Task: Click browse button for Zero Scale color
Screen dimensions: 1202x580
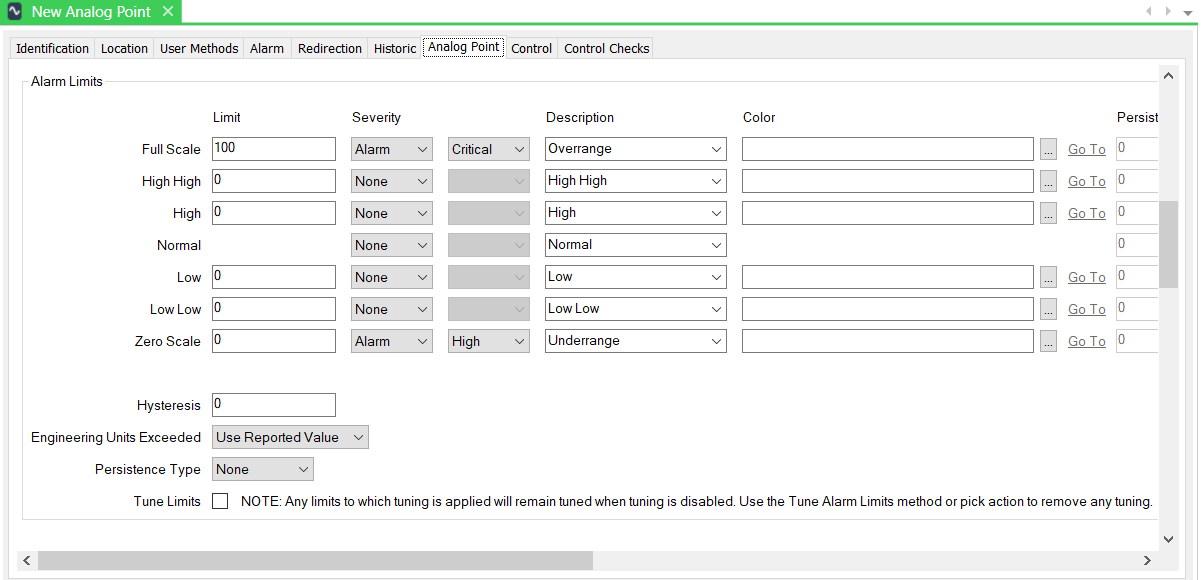Action: [1047, 341]
